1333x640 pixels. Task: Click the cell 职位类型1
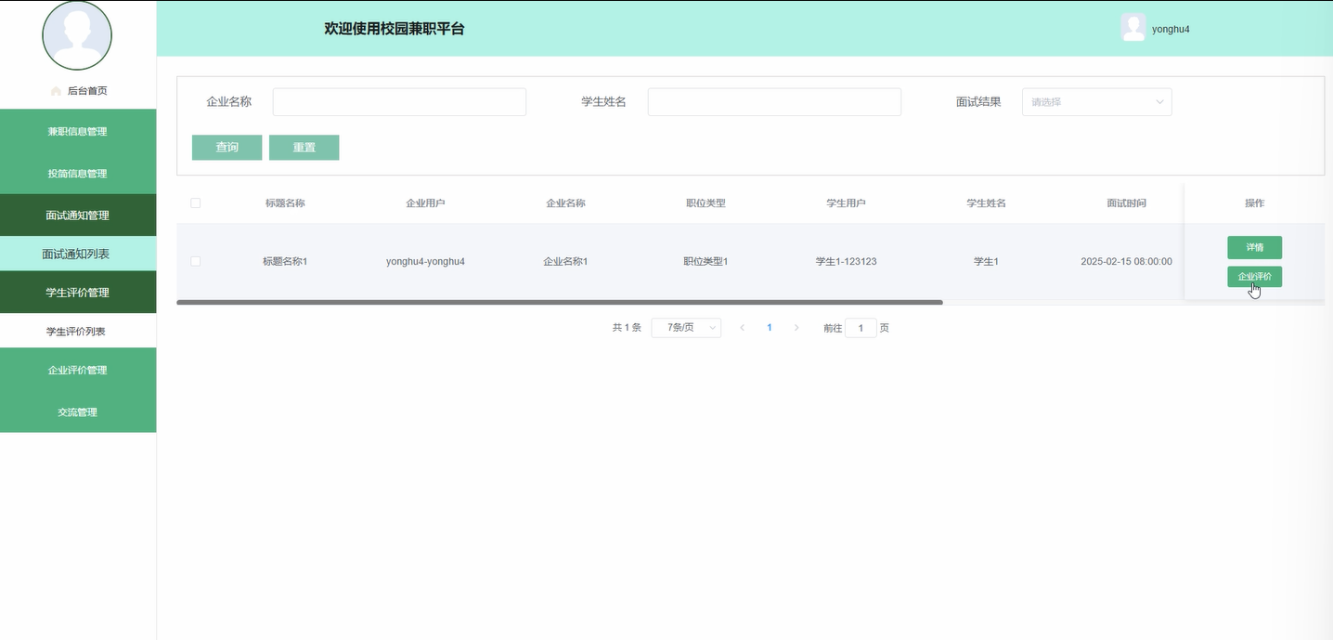click(705, 262)
